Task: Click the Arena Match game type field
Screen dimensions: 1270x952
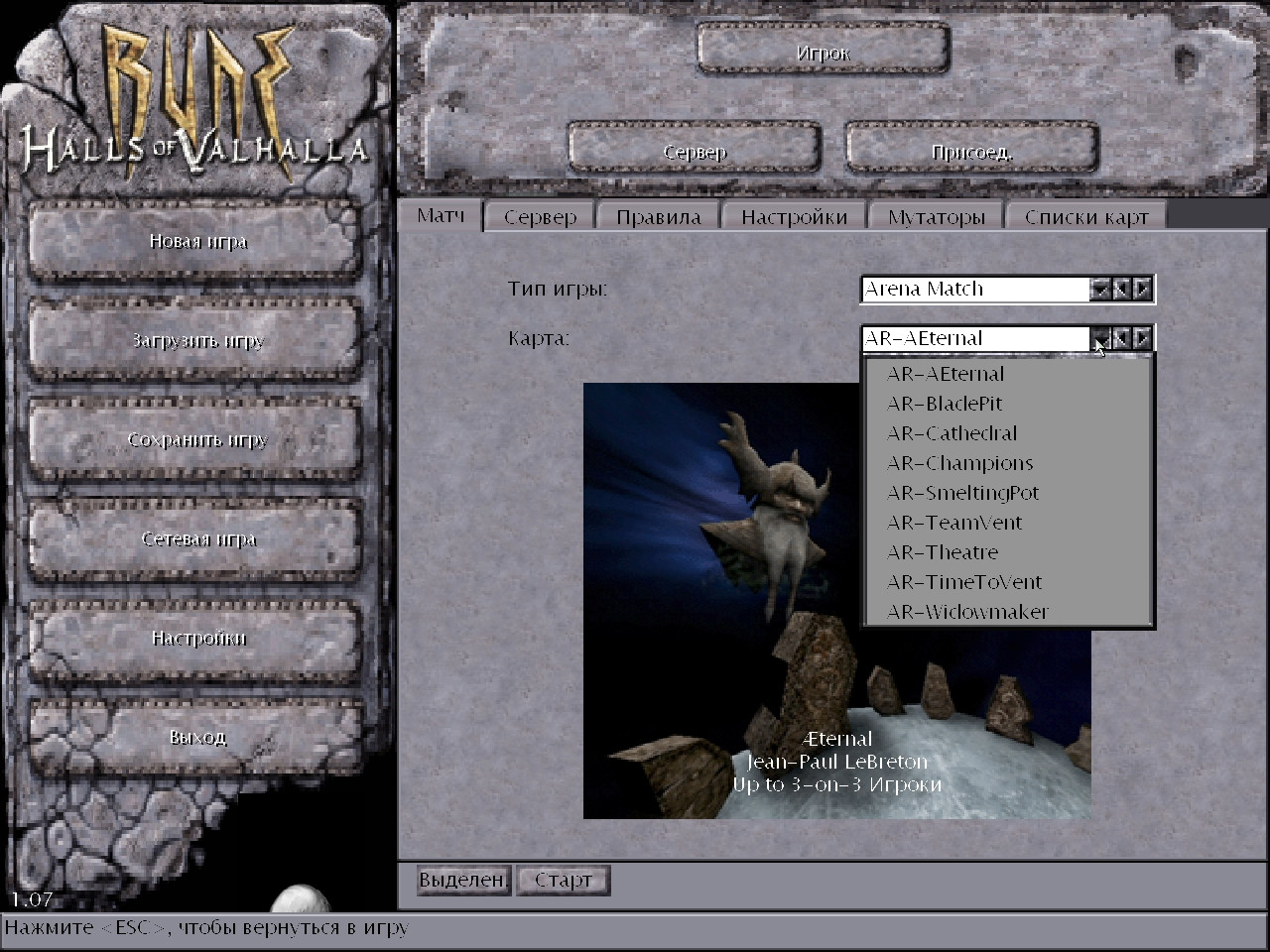Action: tap(975, 289)
